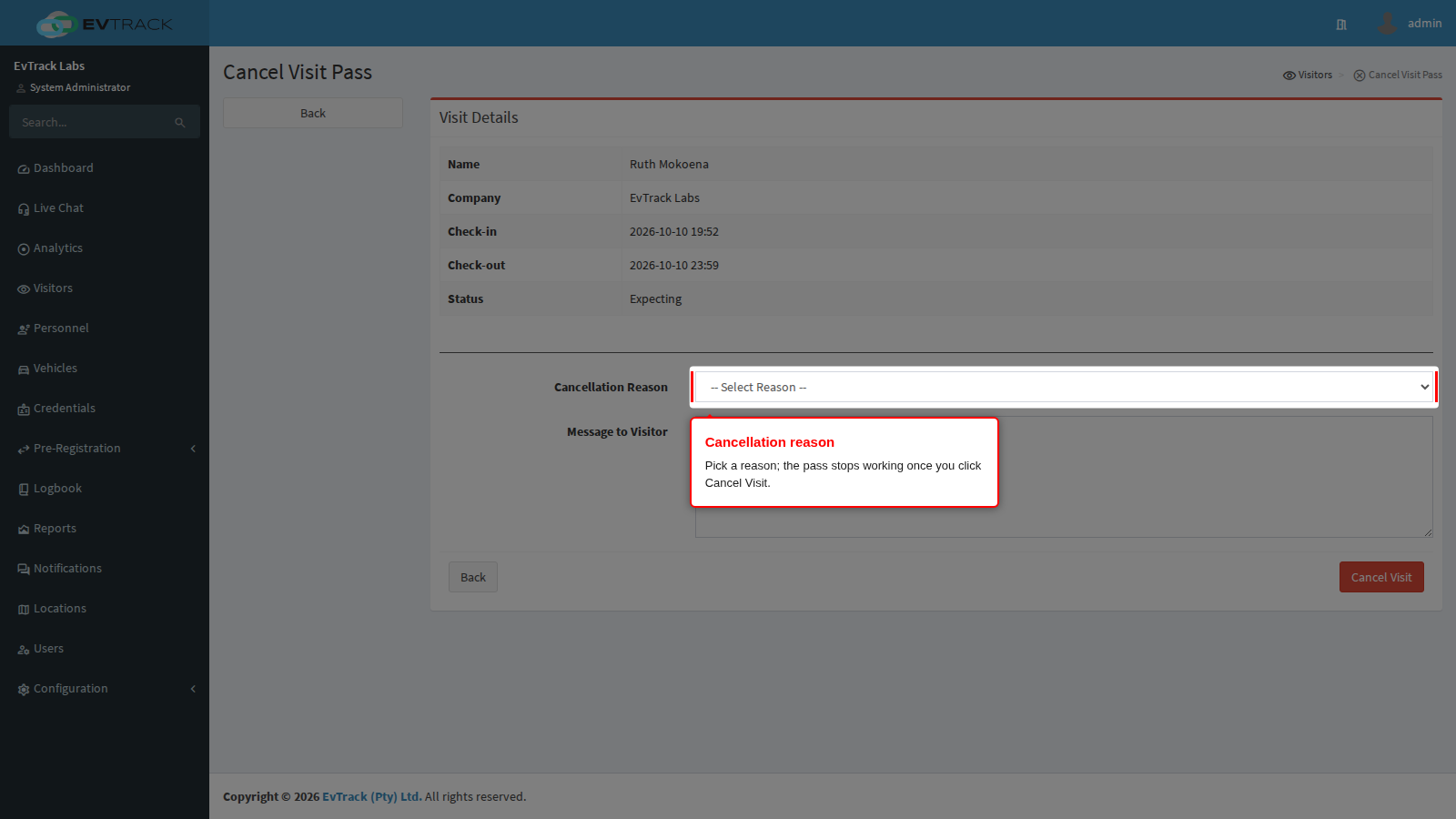This screenshot has height=819, width=1456.
Task: Click the Locations map icon
Action: tap(24, 610)
